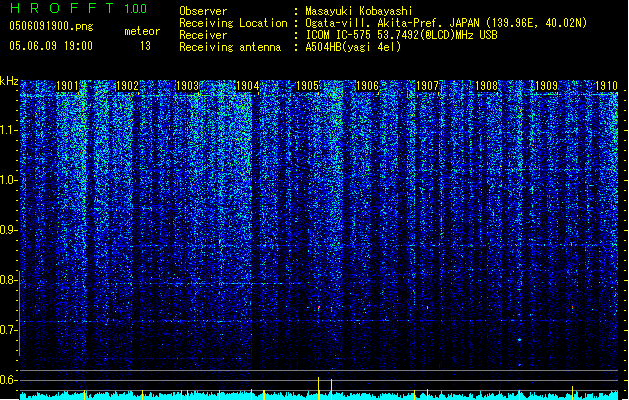Click the 1905 time marker
Image resolution: width=629 pixels, height=400 pixels.
point(307,86)
